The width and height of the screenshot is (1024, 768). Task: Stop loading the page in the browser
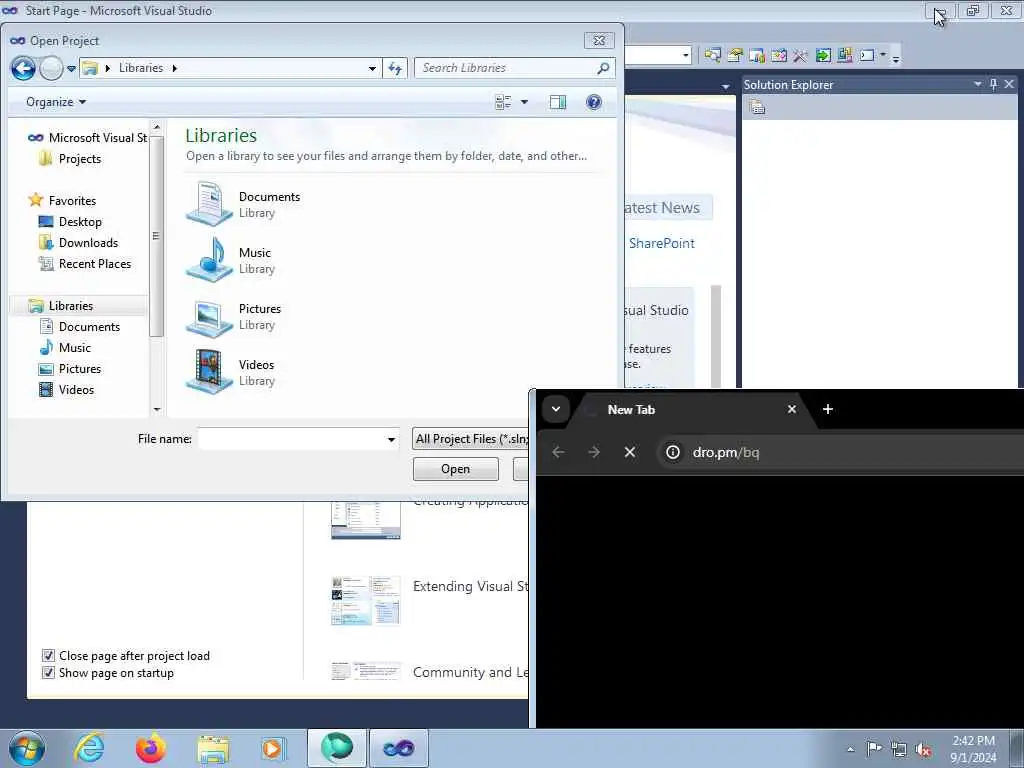coord(630,452)
